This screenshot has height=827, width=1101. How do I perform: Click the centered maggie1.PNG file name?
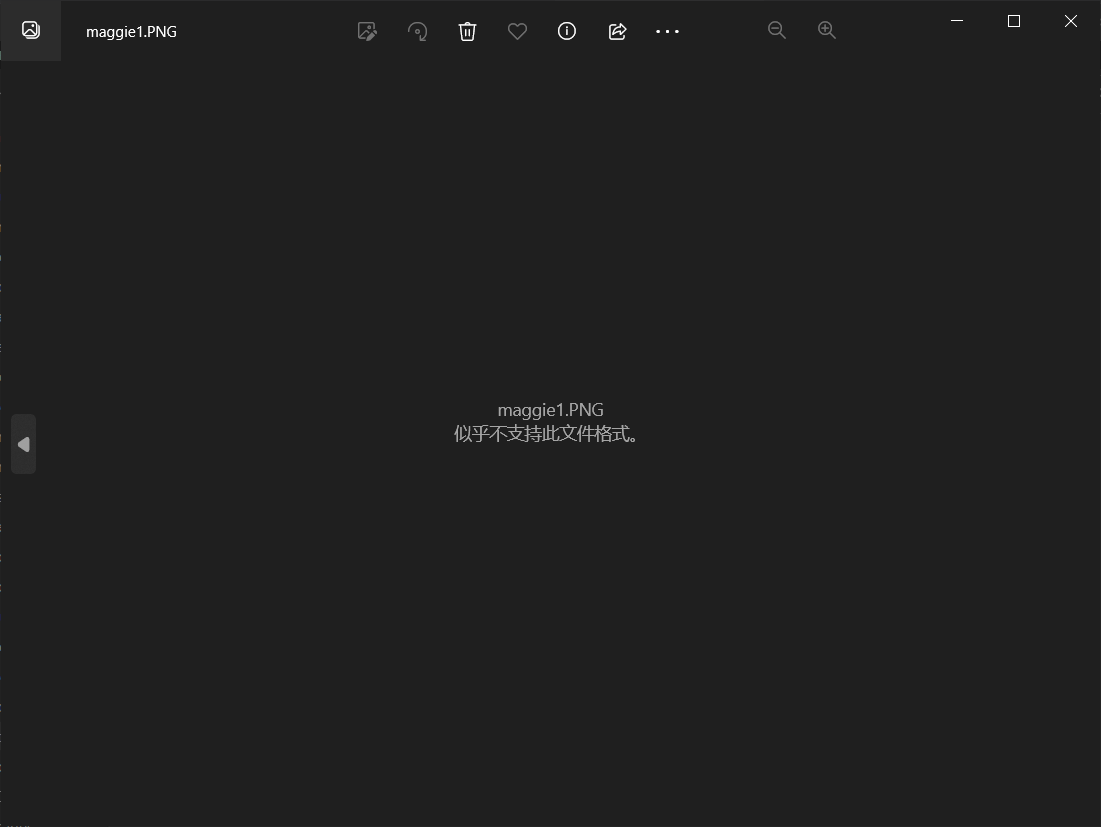[550, 409]
